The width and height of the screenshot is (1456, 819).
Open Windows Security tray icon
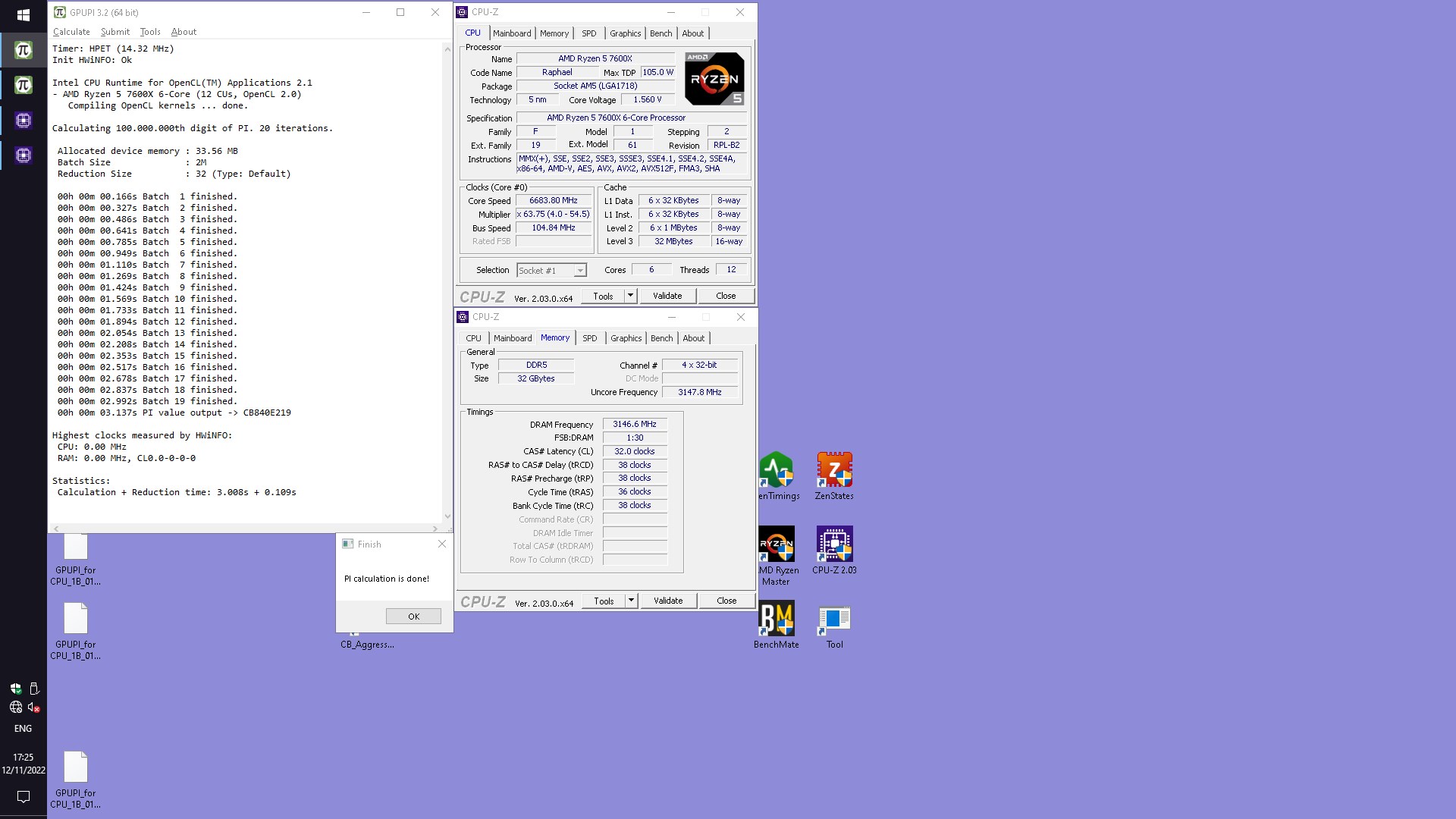(x=15, y=689)
